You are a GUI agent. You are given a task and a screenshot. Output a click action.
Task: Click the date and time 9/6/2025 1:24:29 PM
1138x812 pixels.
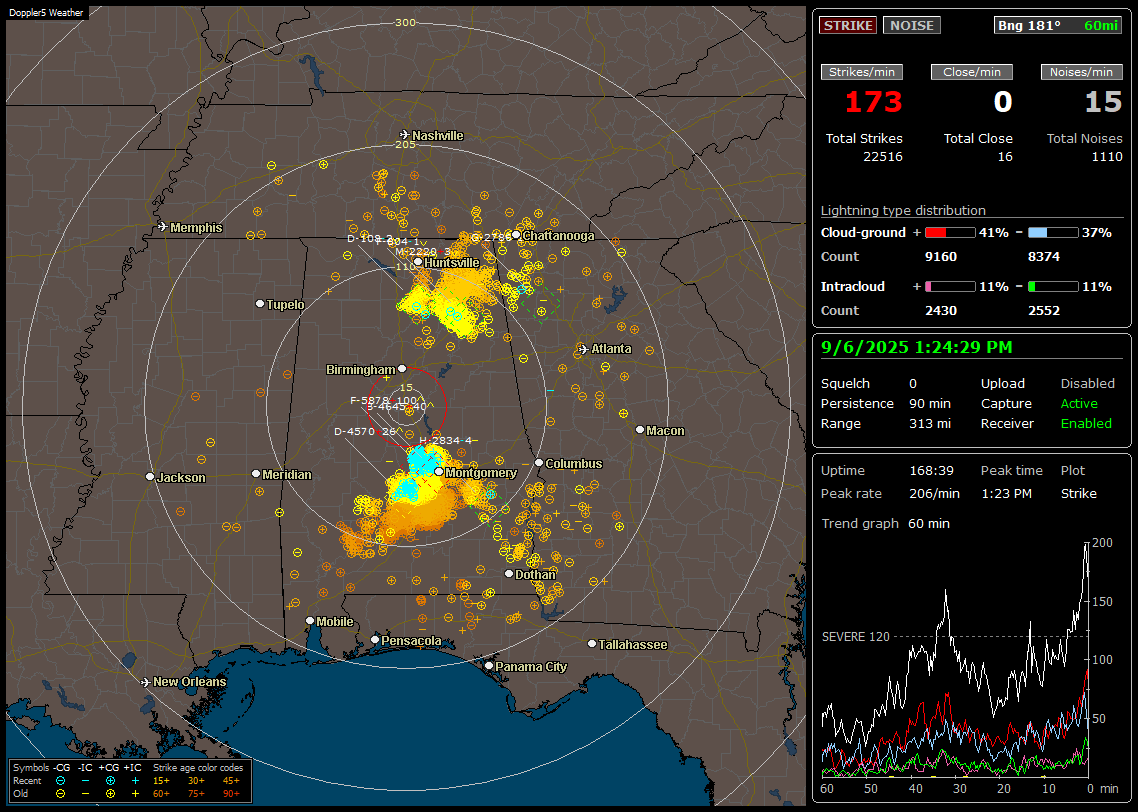pyautogui.click(x=916, y=348)
